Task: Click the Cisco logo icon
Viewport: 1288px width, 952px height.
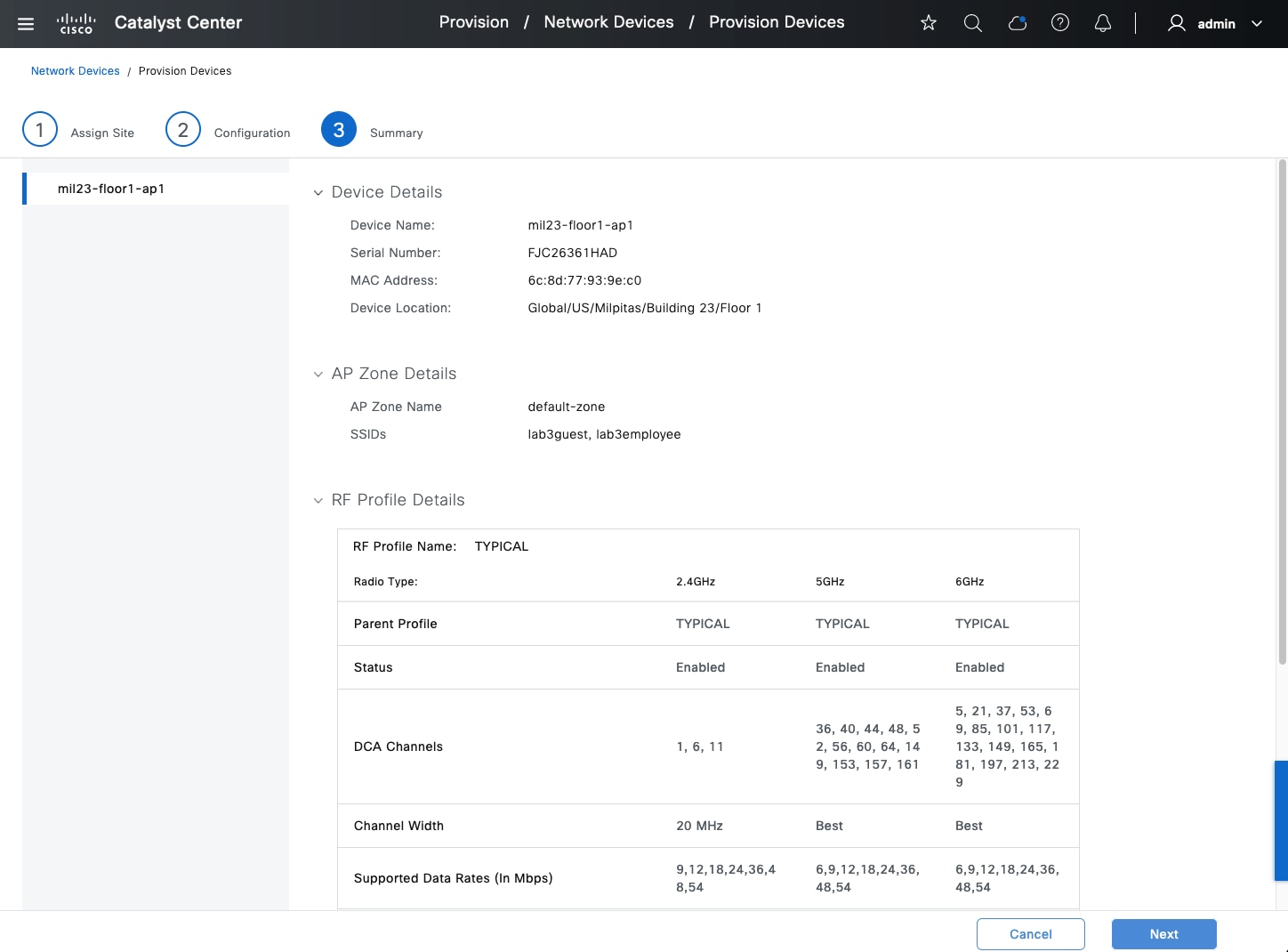Action: pyautogui.click(x=76, y=24)
